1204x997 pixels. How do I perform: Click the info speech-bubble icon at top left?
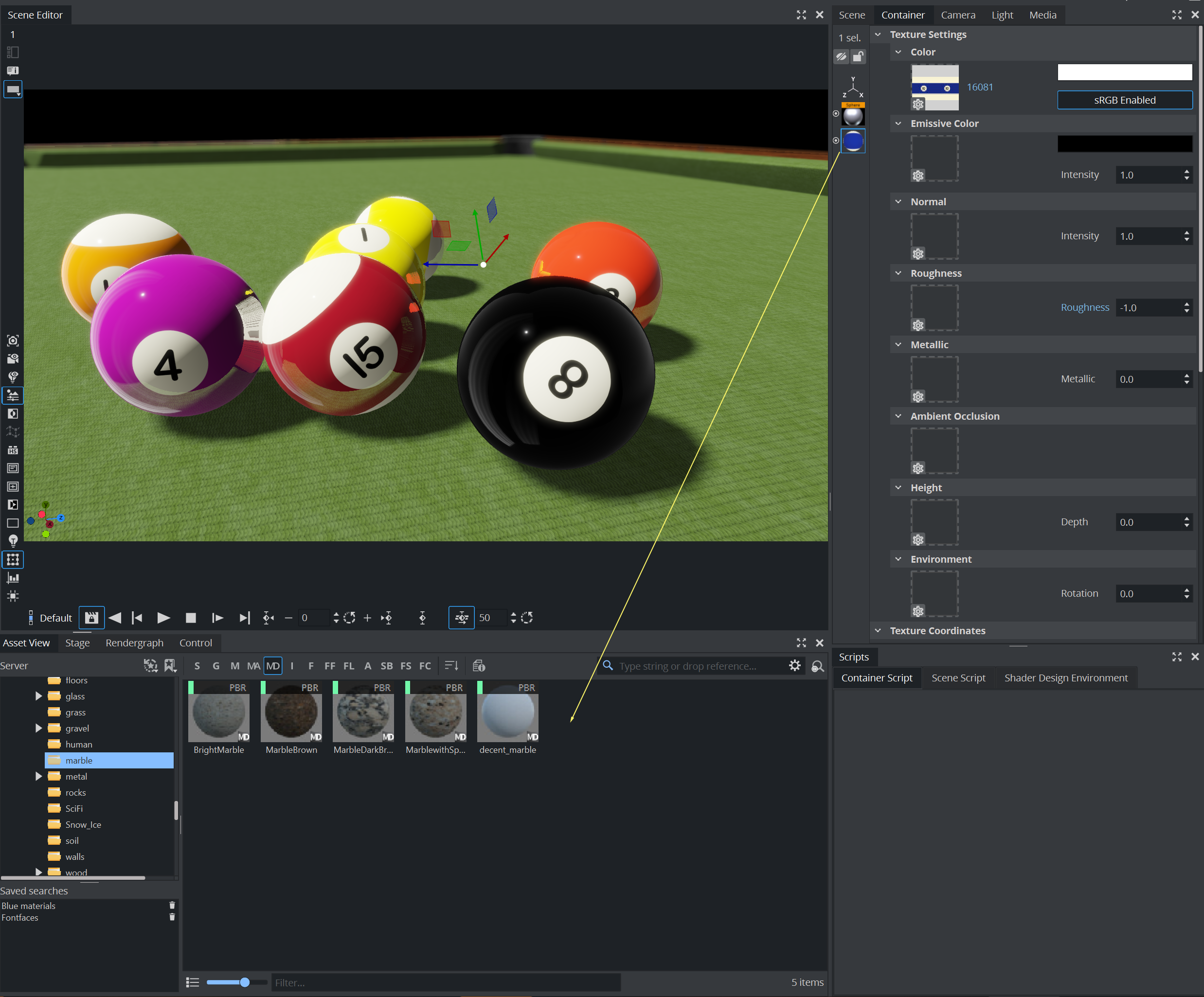[x=13, y=71]
